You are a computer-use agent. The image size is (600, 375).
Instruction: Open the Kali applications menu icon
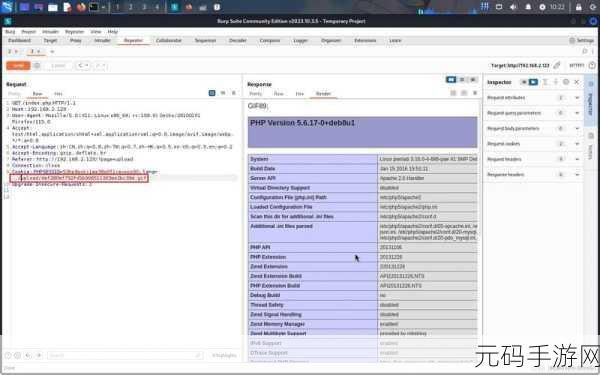7,7
